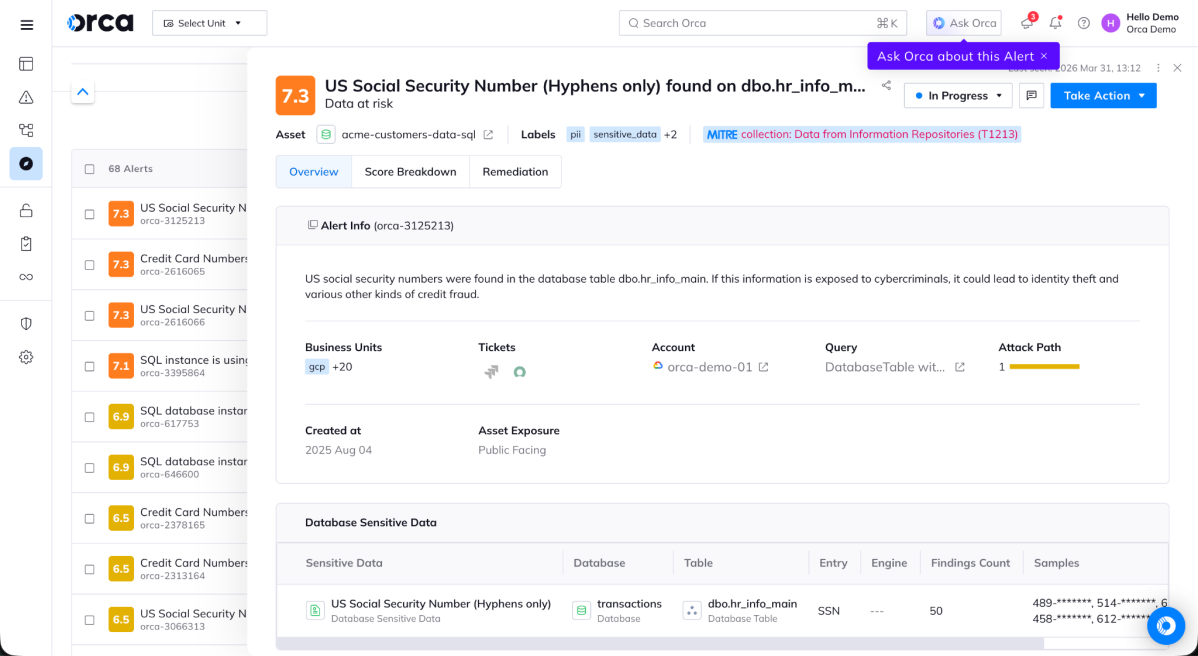Click the Orca logo
Viewport: 1198px width, 656px height.
100,23
